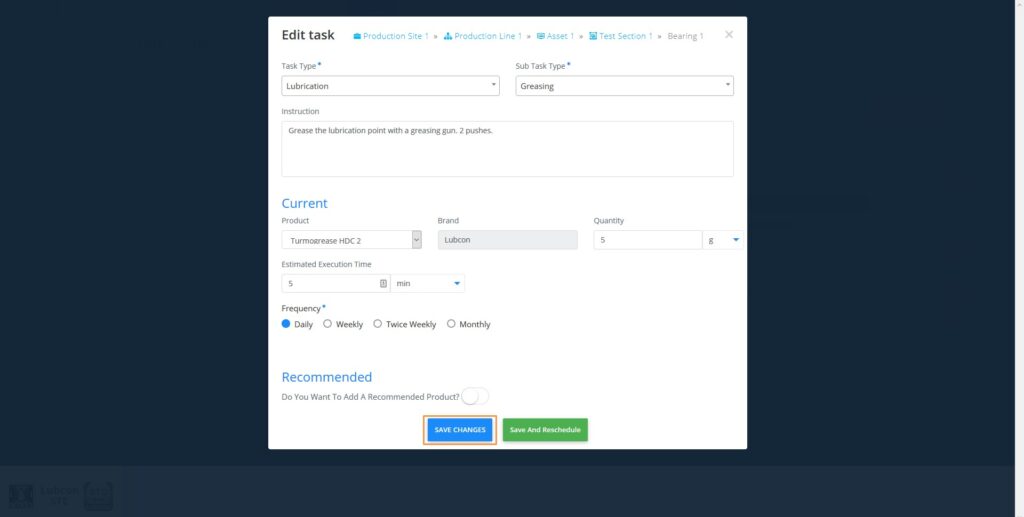This screenshot has height=517, width=1024.
Task: Click the green Save And Reschedule button
Action: pos(545,430)
